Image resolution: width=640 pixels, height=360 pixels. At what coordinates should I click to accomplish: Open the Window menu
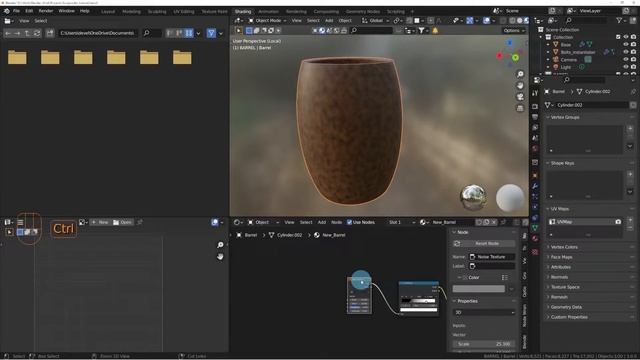(x=66, y=11)
